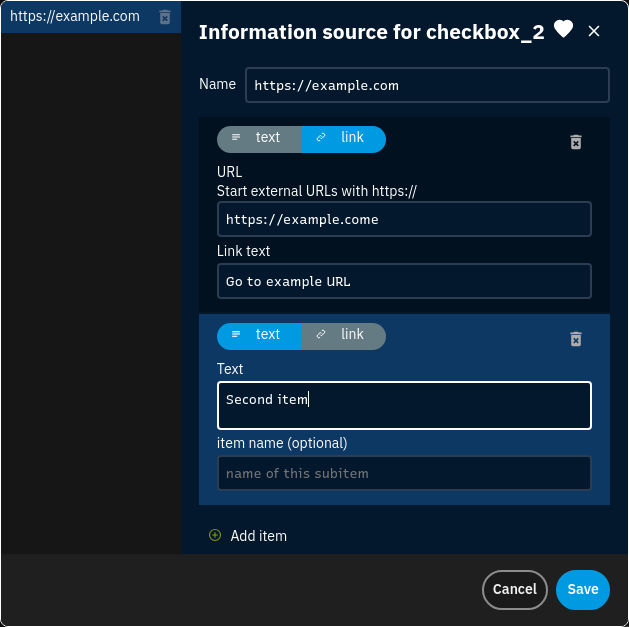Screen dimensions: 629x627
Task: Delete the https://example.com sidebar entry
Action: click(165, 17)
